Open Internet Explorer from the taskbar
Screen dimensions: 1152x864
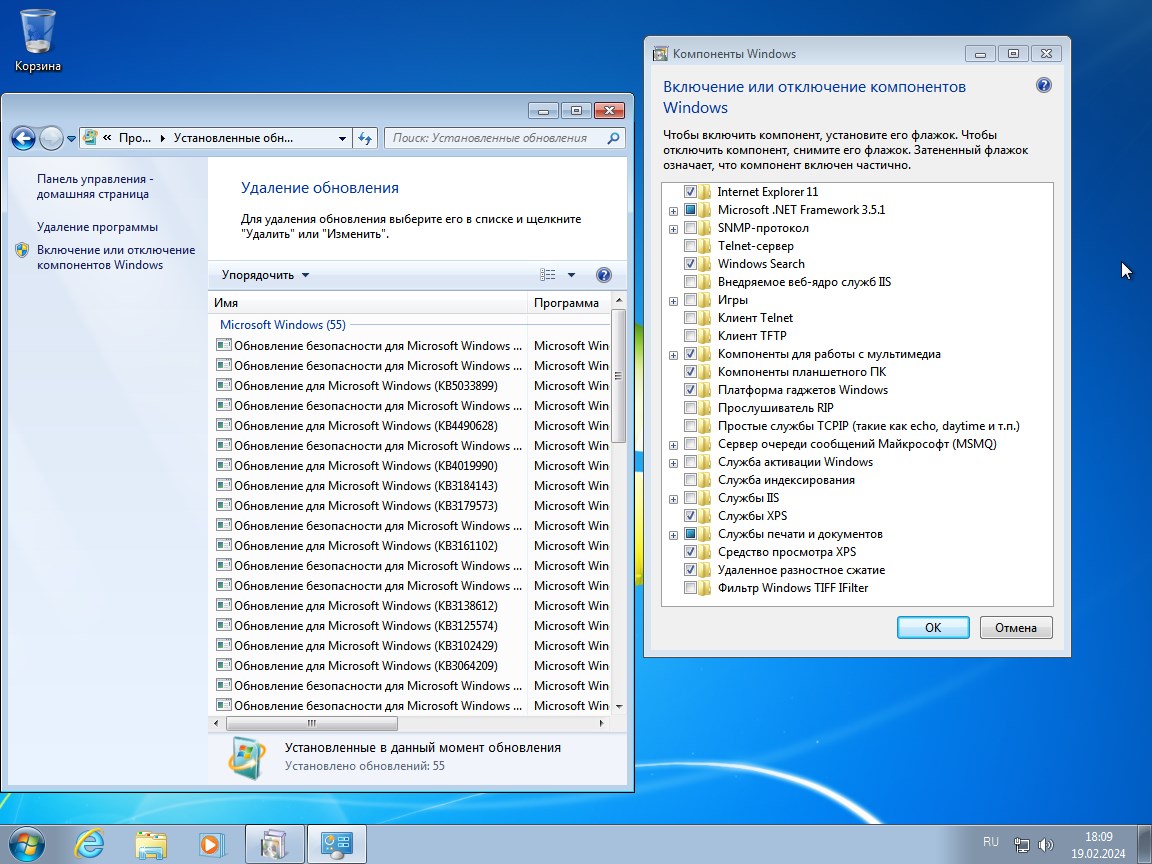pyautogui.click(x=89, y=844)
